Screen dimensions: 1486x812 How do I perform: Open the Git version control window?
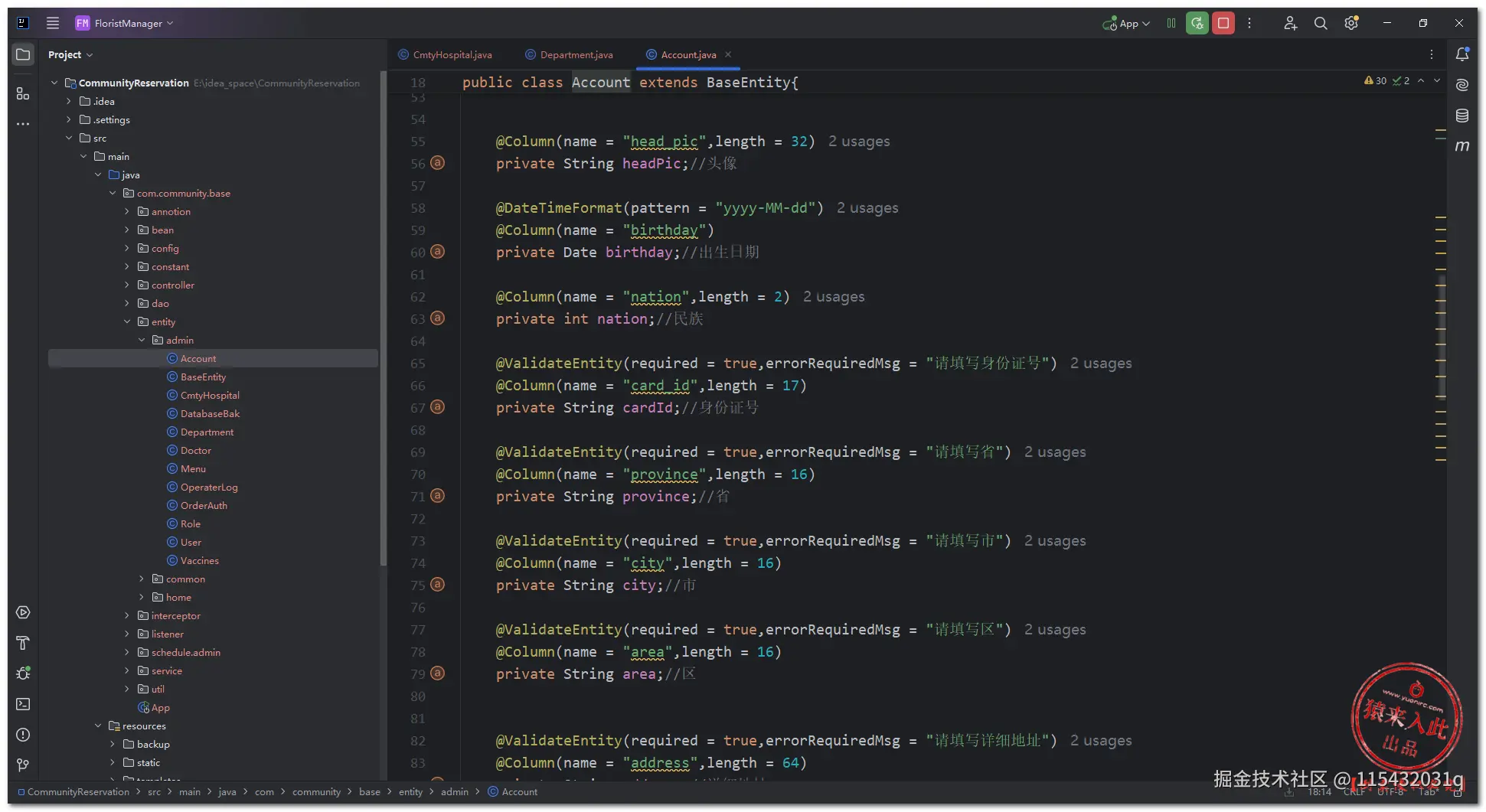(x=23, y=765)
